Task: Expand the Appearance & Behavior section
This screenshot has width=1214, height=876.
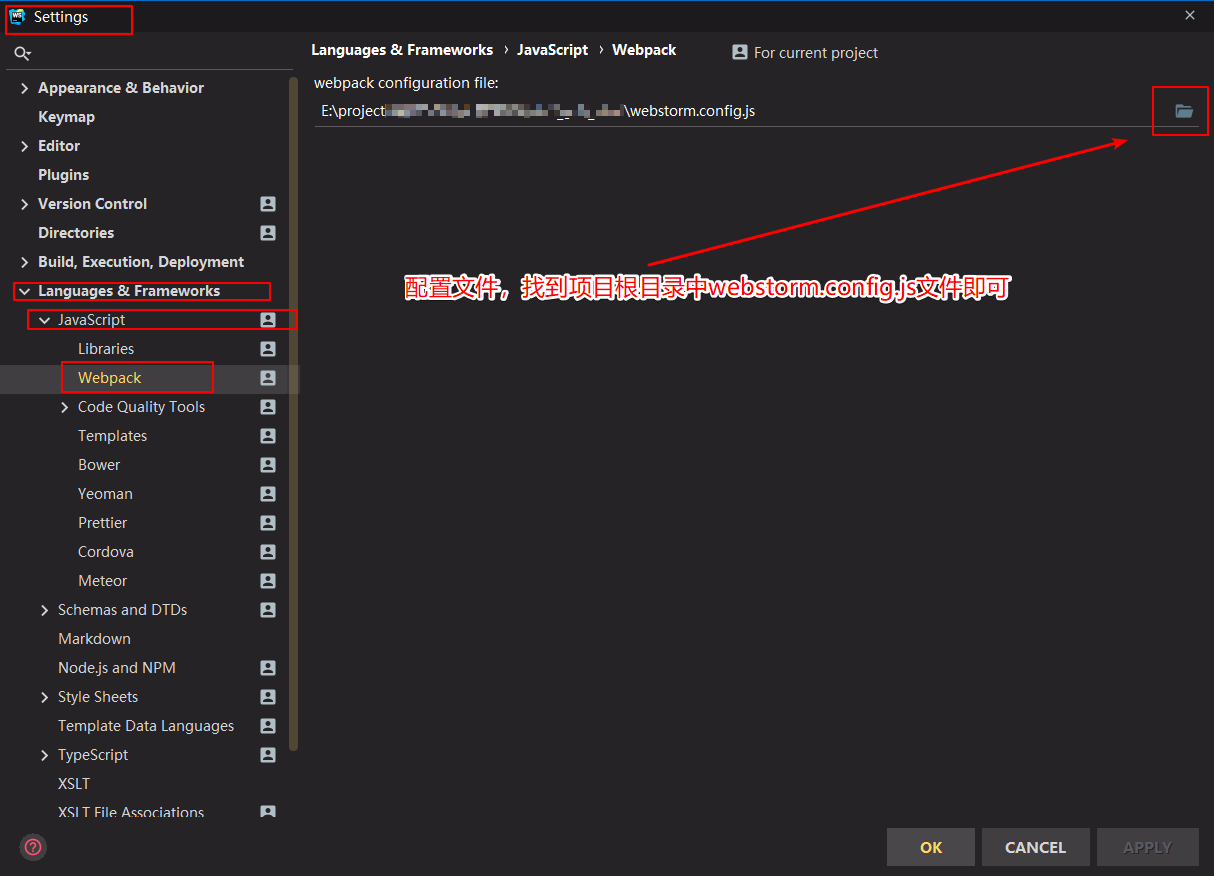Action: tap(24, 87)
